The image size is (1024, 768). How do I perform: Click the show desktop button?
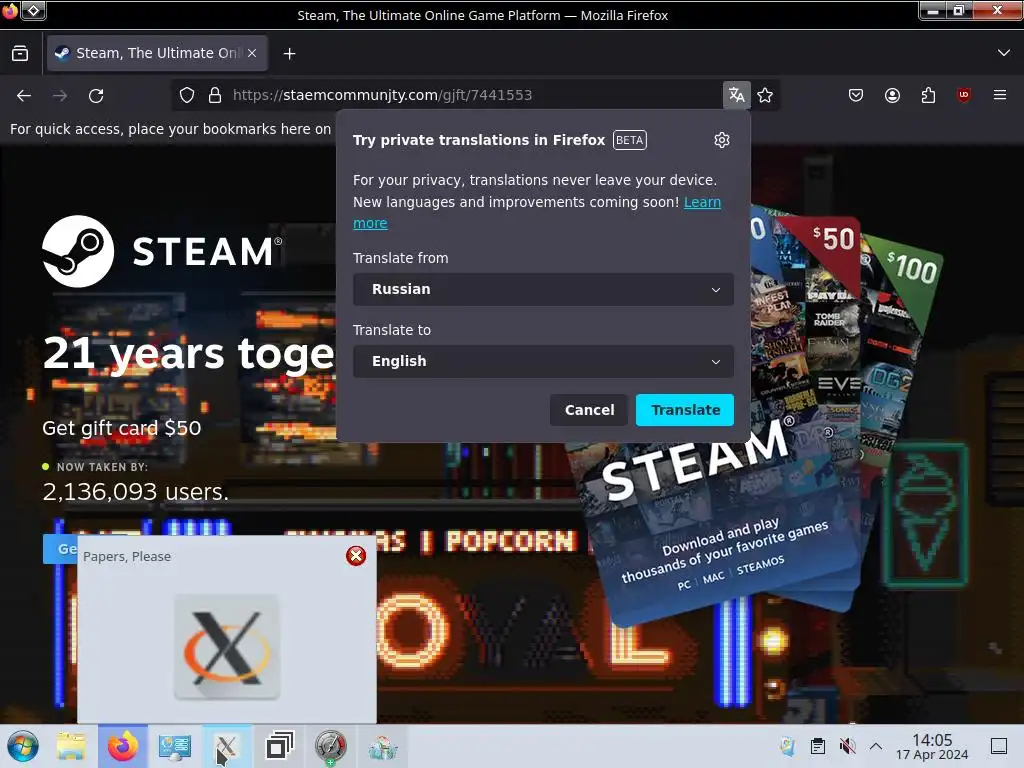point(999,746)
